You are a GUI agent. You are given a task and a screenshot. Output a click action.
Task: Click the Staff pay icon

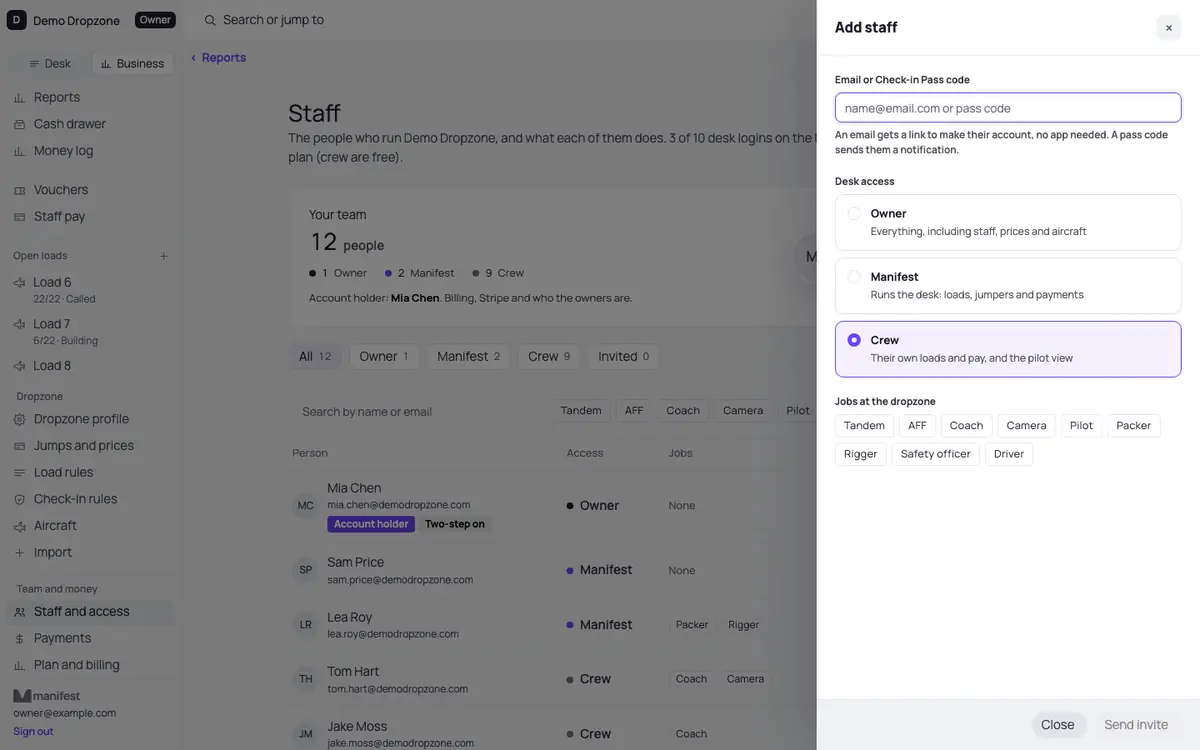point(20,217)
